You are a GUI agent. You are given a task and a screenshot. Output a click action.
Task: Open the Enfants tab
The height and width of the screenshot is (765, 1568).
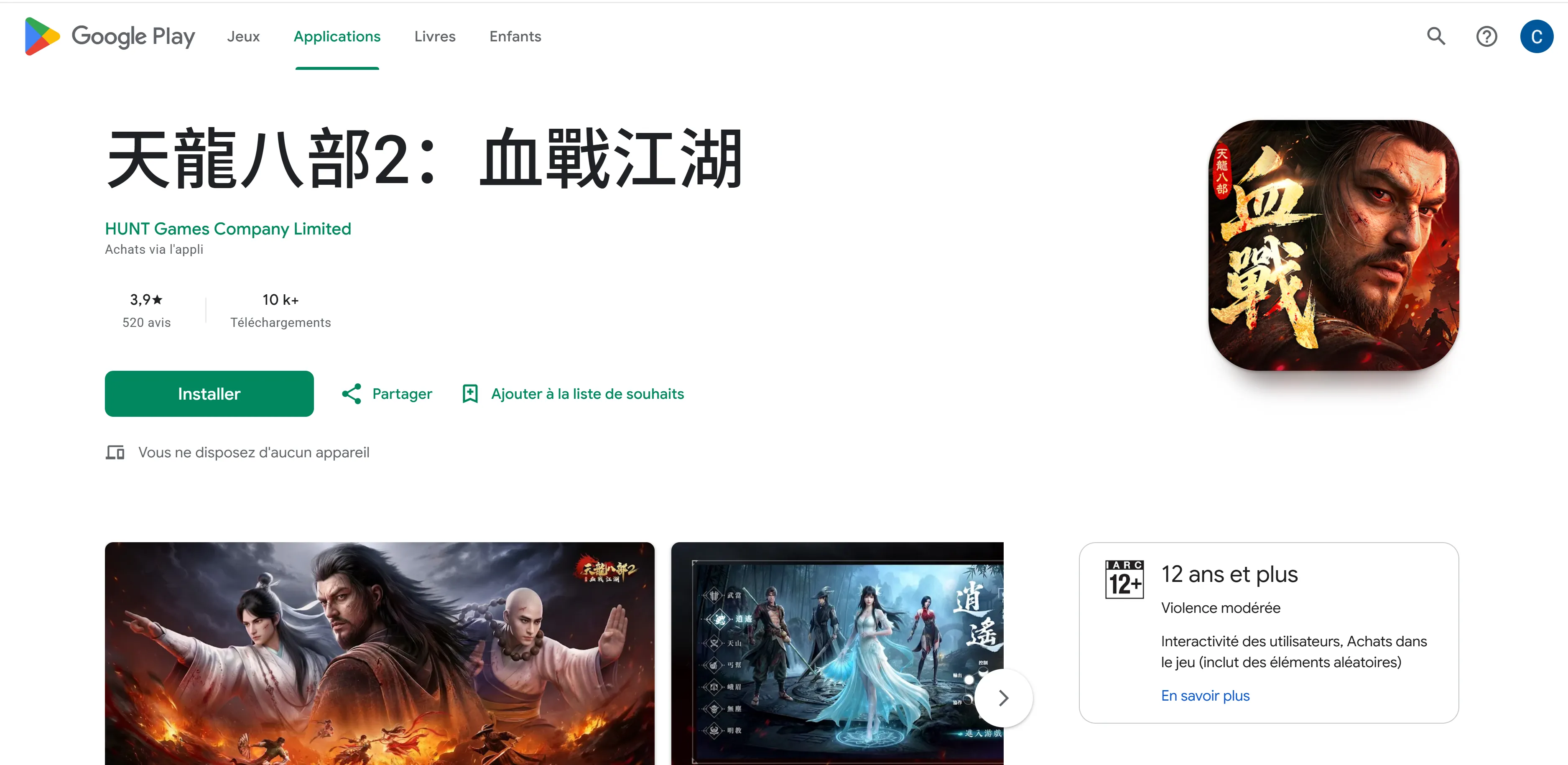pos(515,36)
